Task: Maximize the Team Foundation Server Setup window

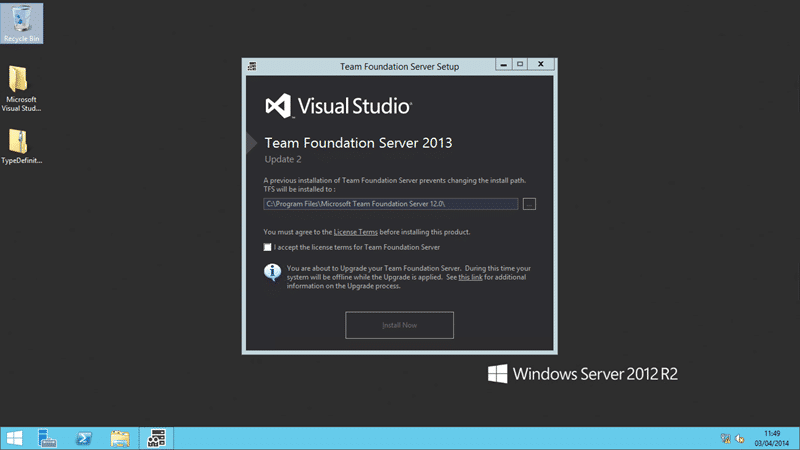Action: point(520,64)
